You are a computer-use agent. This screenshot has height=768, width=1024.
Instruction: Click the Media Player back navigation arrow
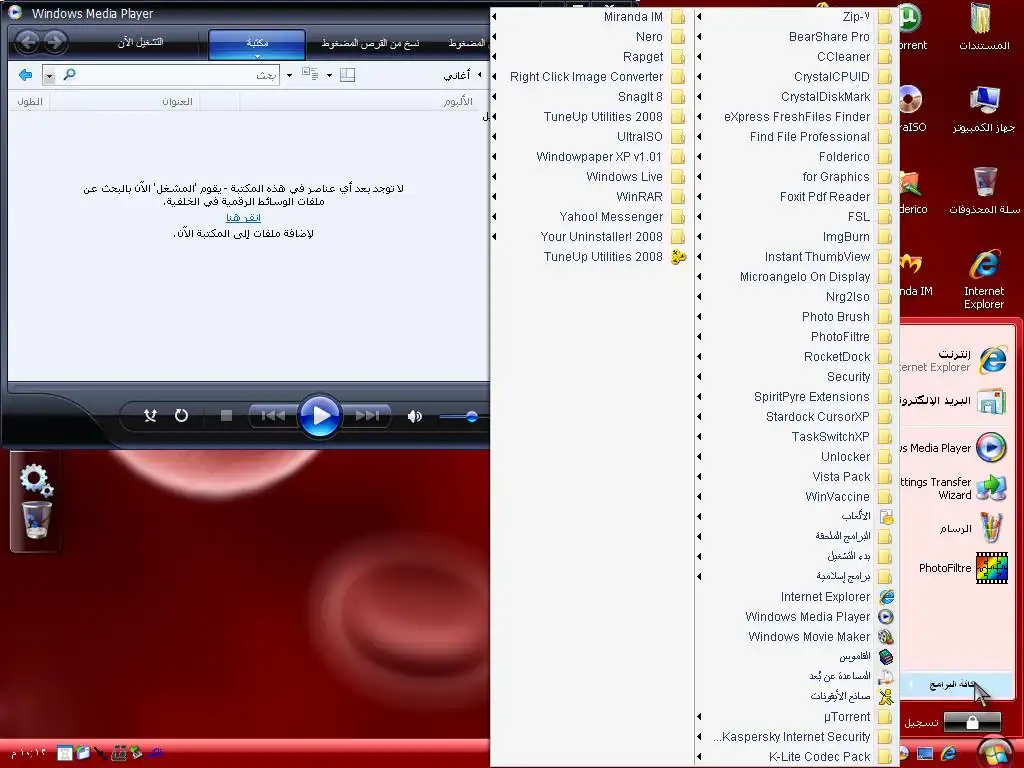click(x=27, y=42)
